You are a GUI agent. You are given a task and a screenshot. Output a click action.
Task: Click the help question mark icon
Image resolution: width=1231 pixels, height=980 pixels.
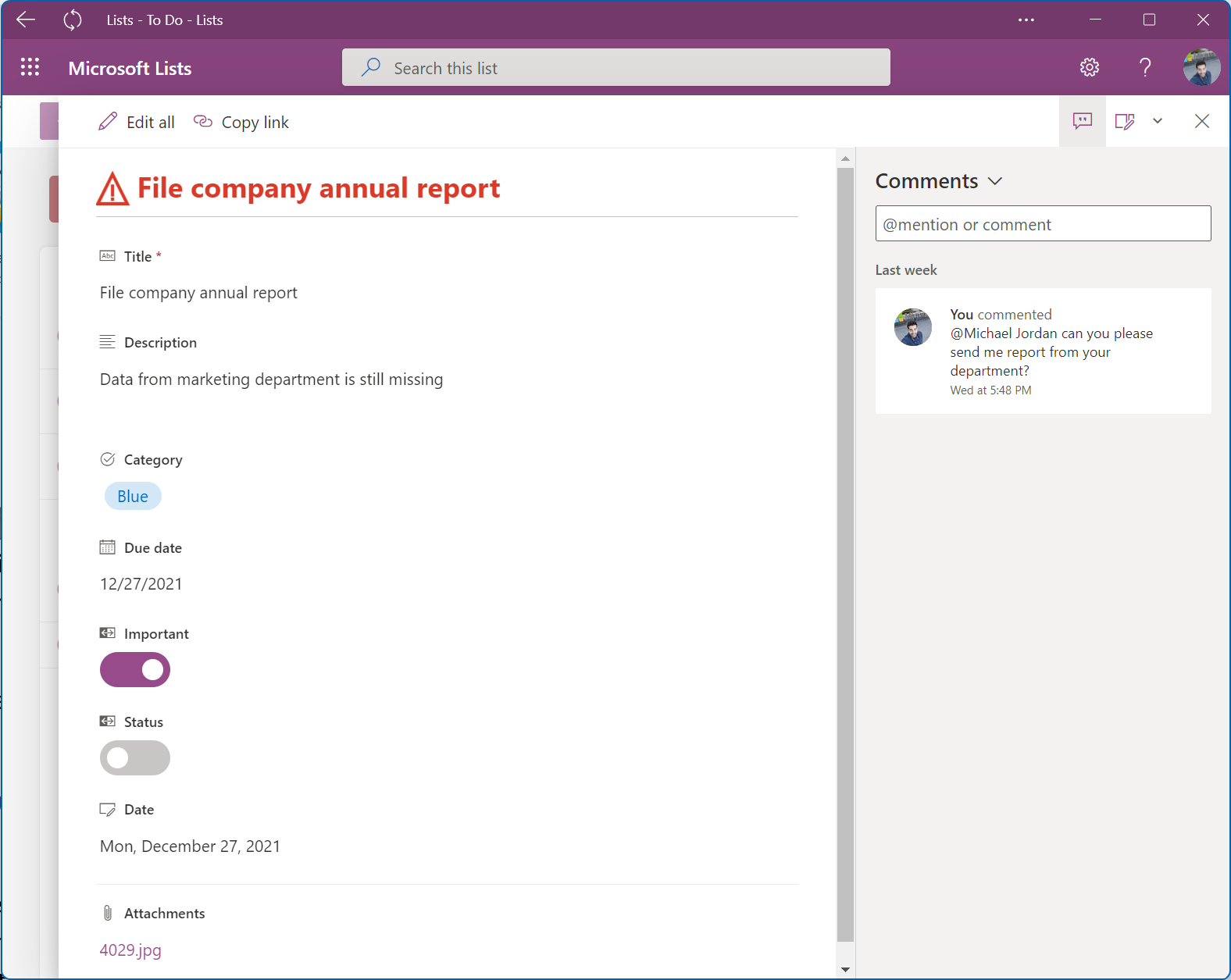coord(1144,68)
